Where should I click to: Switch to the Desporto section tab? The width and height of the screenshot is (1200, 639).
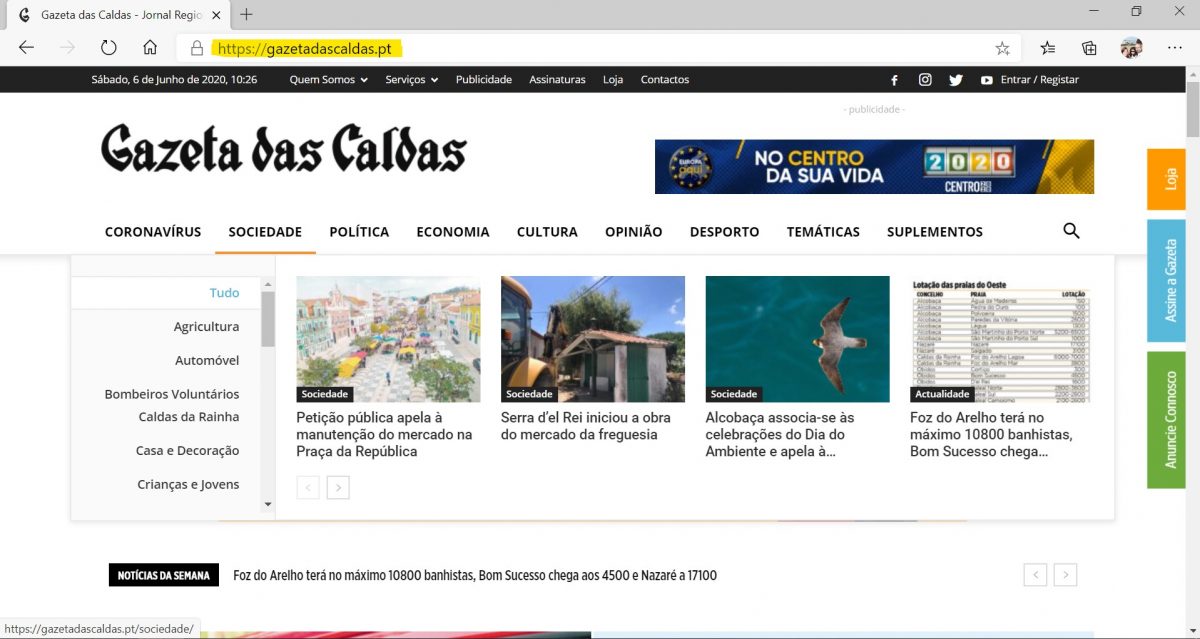pos(724,231)
